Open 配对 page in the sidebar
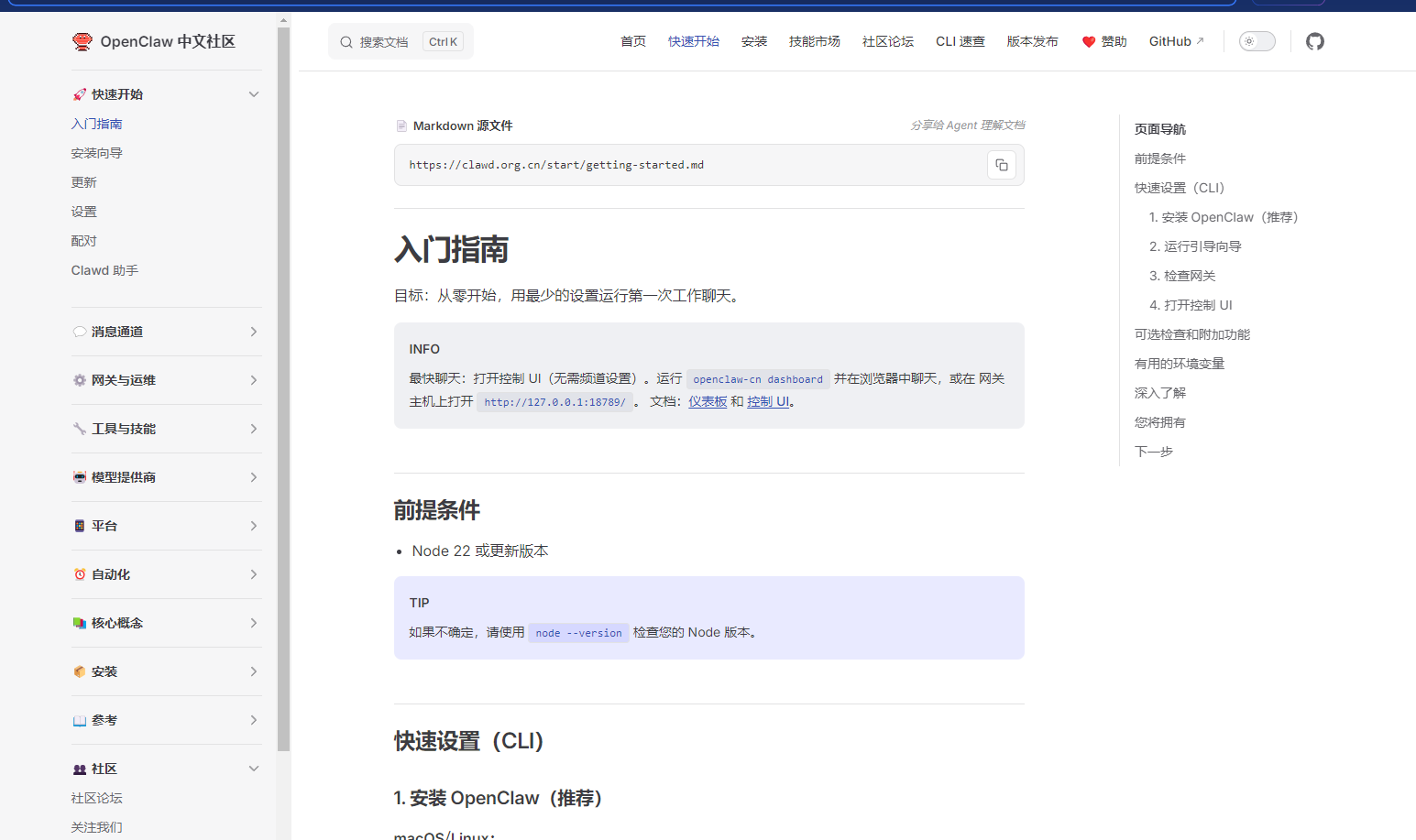The image size is (1416, 840). (84, 241)
